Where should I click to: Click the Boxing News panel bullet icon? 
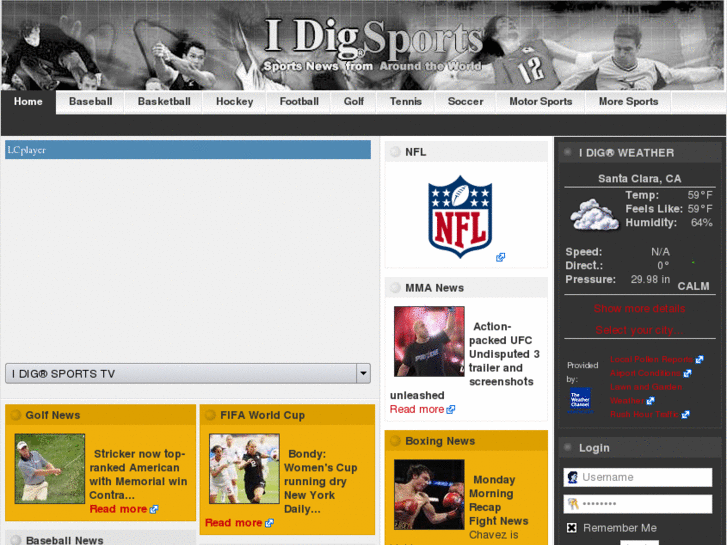tap(395, 441)
